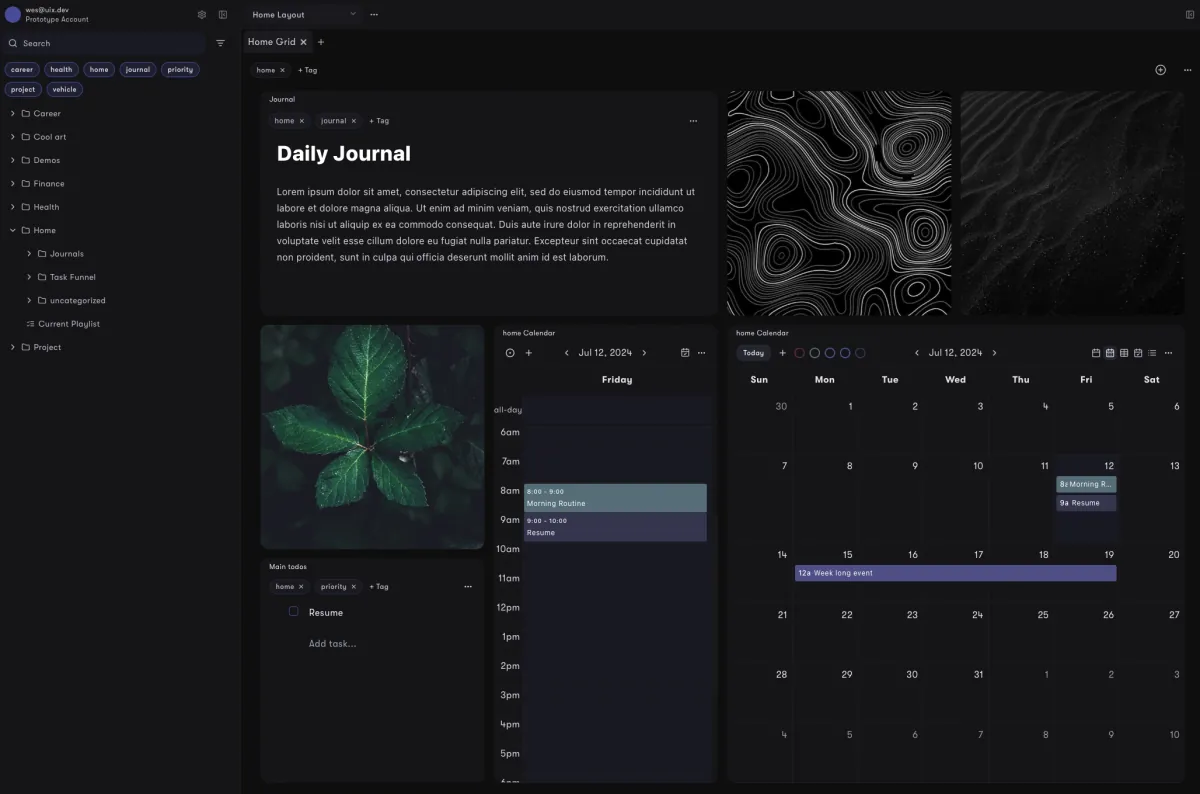Toggle the vehicle tag filter
Screen dimensions: 1200x794
pyautogui.click(x=64, y=89)
